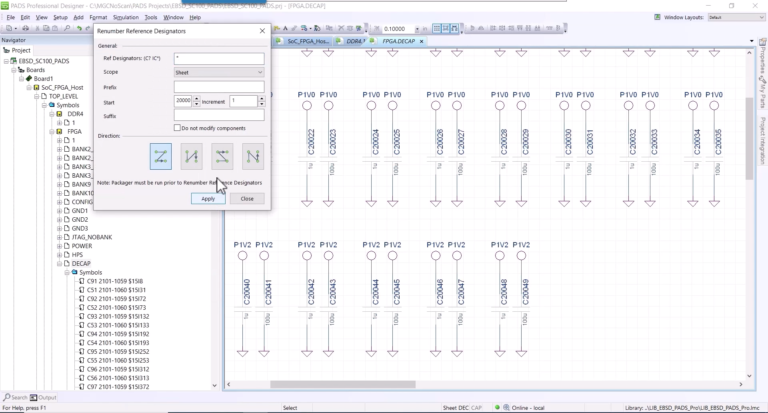Click the Undo arrow toolbar icon
Screen dimensions: 768x413
click(x=79, y=29)
